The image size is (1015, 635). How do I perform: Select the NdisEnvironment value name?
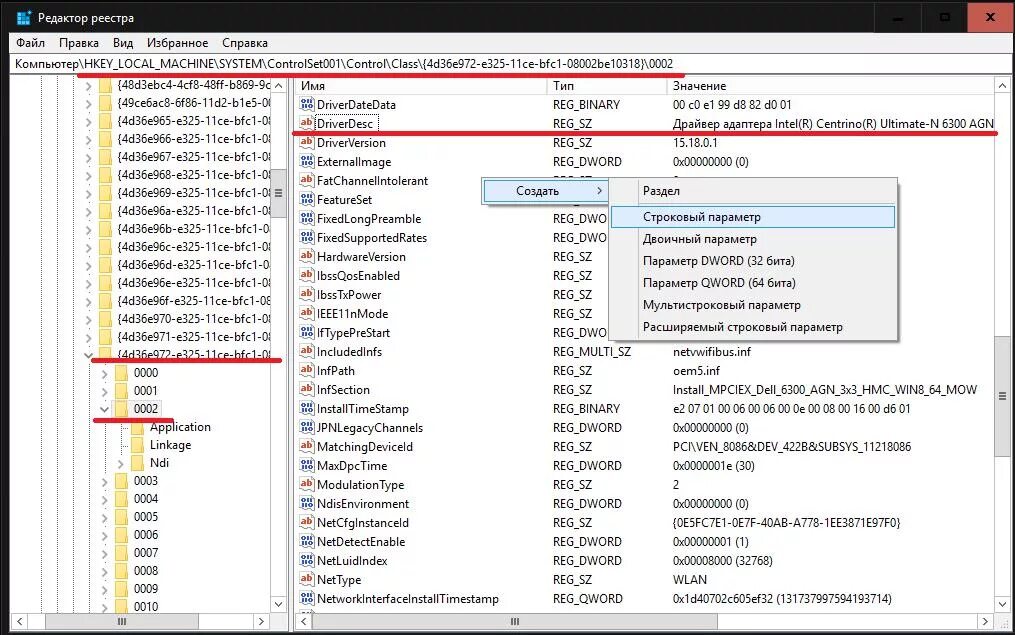(x=362, y=504)
